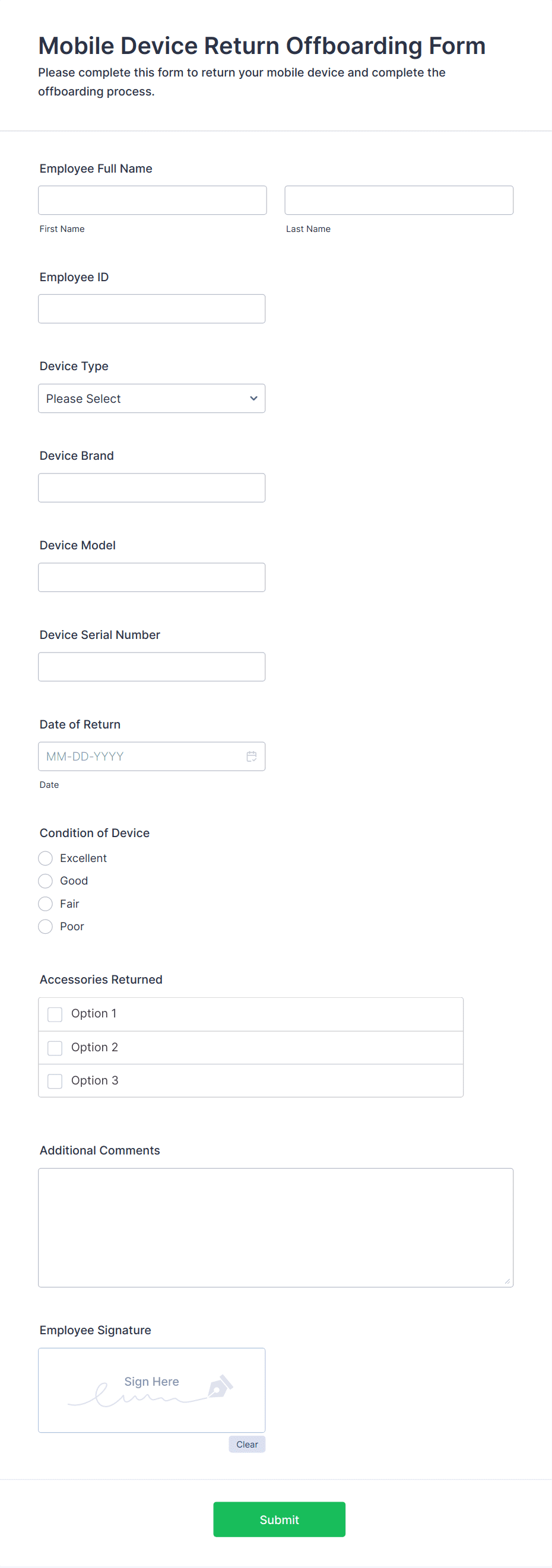Tick the Option 2 accessory checkbox

pyautogui.click(x=55, y=1048)
